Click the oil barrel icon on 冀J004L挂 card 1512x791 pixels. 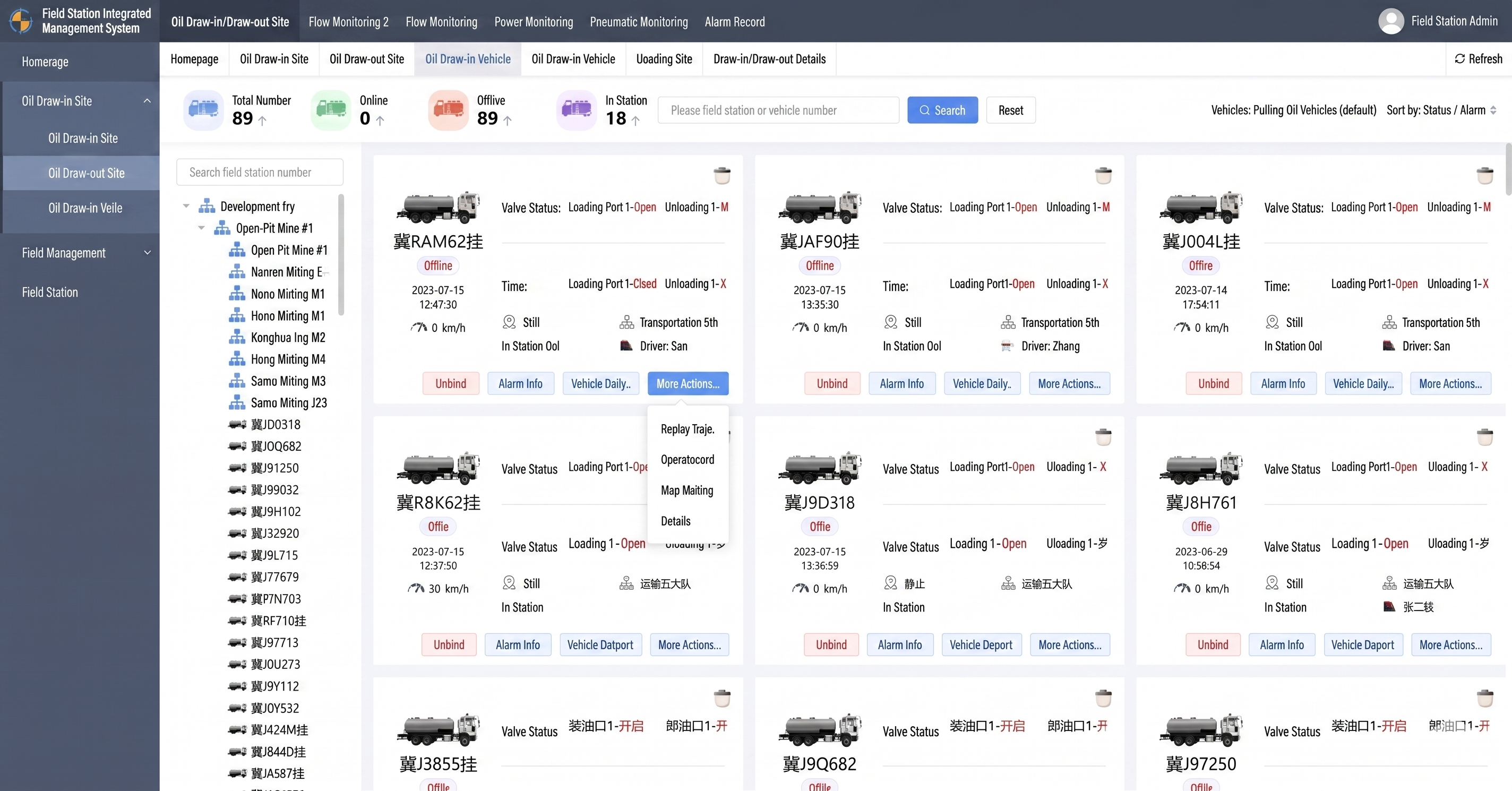[1485, 175]
